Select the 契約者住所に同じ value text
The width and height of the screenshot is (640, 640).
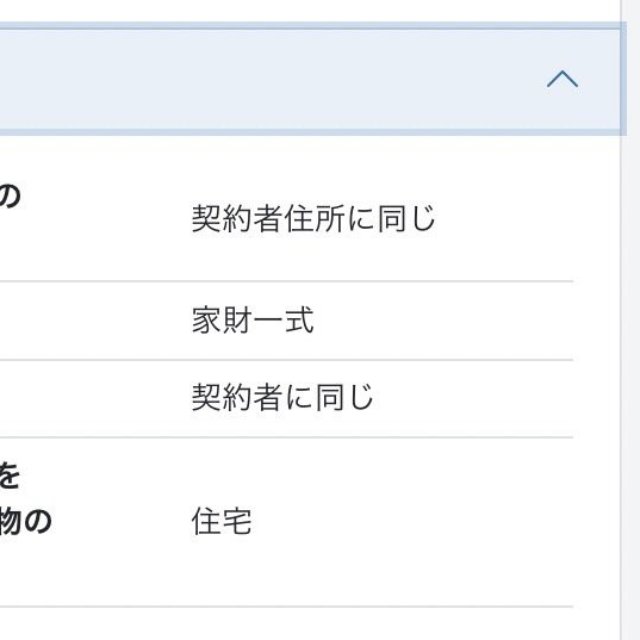(x=314, y=218)
